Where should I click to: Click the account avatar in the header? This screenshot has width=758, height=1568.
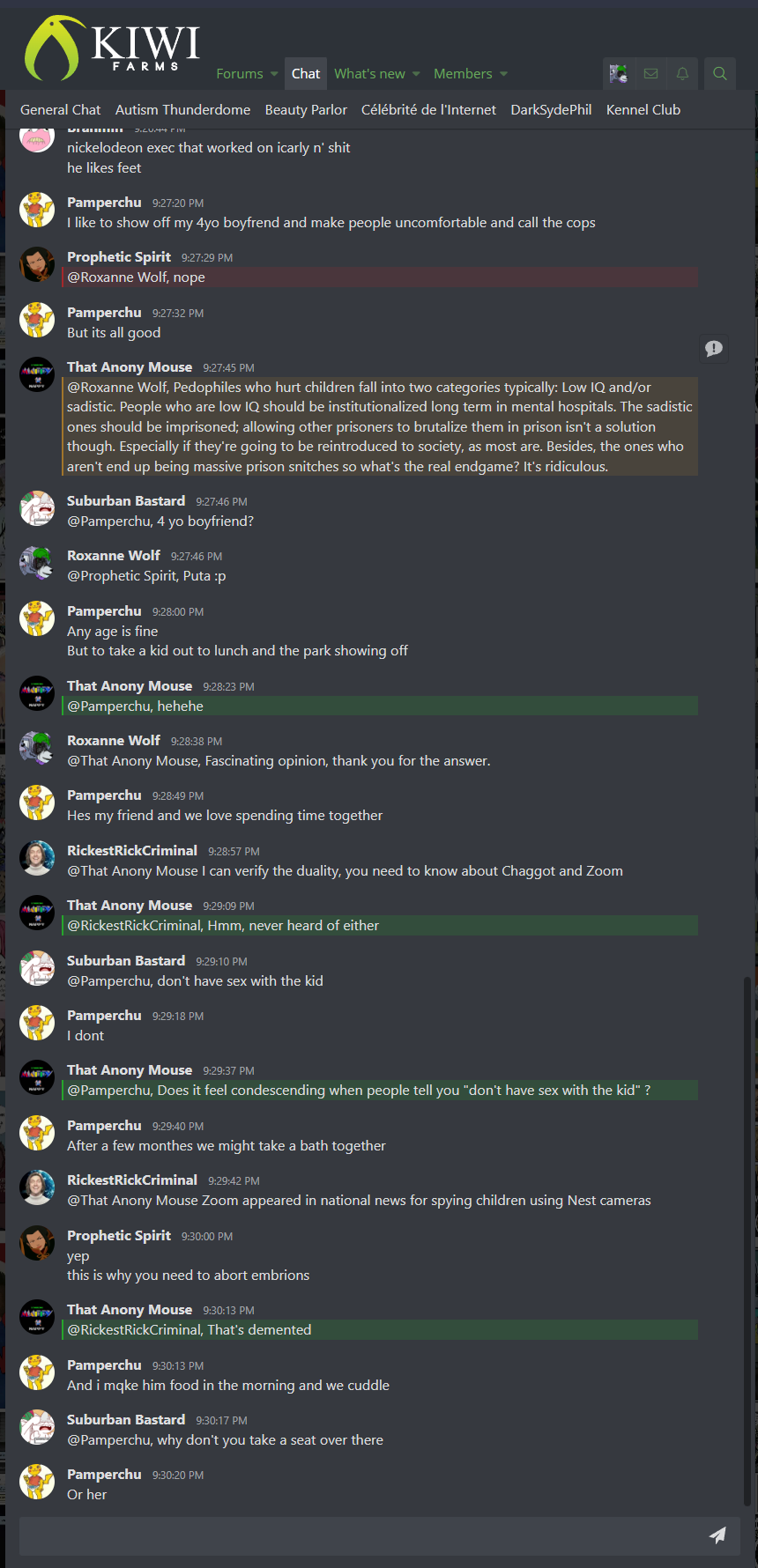tap(619, 74)
